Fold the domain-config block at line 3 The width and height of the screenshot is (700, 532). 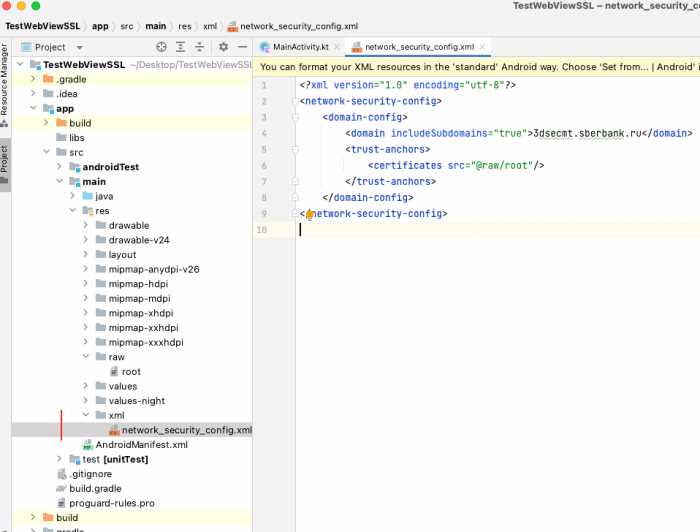coord(295,117)
